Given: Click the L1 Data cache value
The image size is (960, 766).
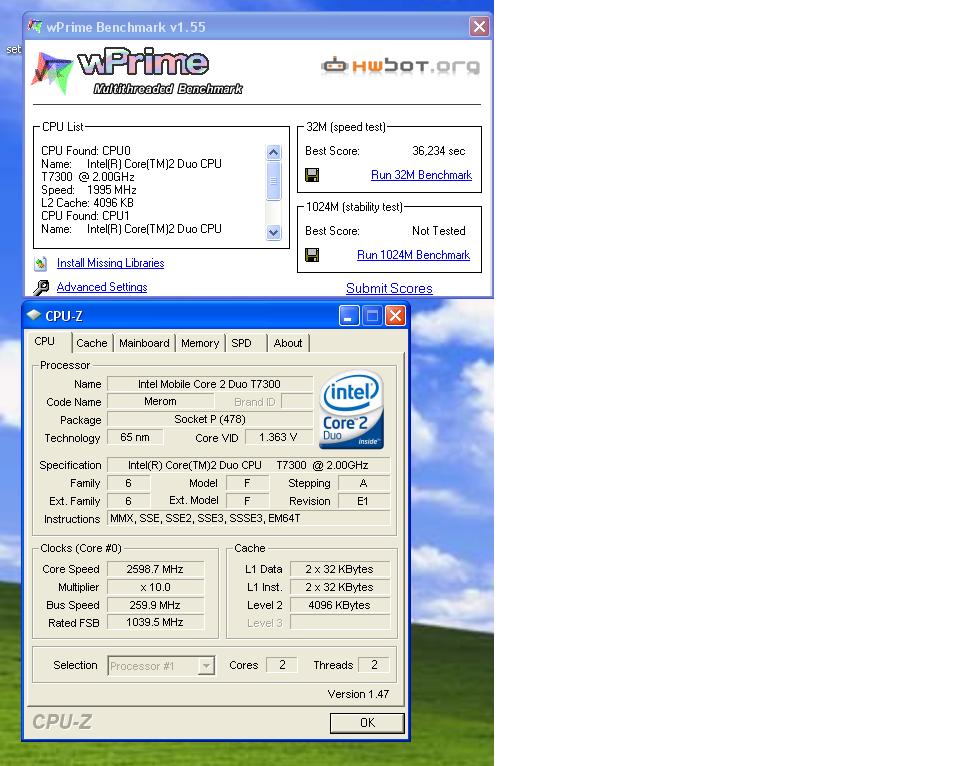Looking at the screenshot, I should tap(339, 569).
